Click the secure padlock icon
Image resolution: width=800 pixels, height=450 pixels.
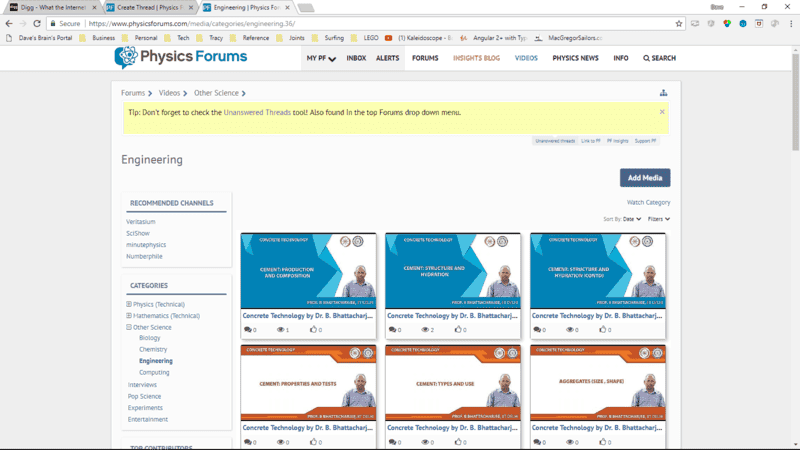[x=53, y=23]
